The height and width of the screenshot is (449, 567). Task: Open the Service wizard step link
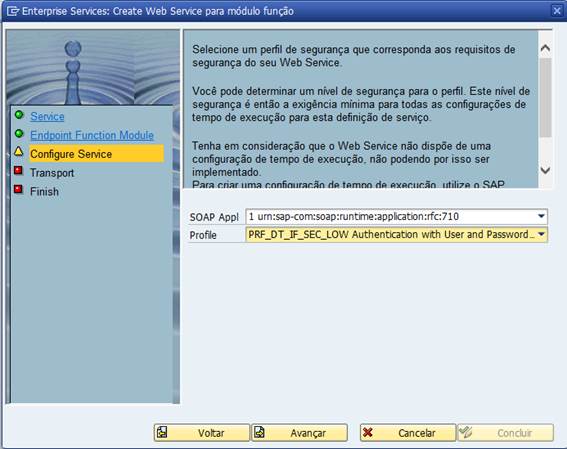coord(47,116)
